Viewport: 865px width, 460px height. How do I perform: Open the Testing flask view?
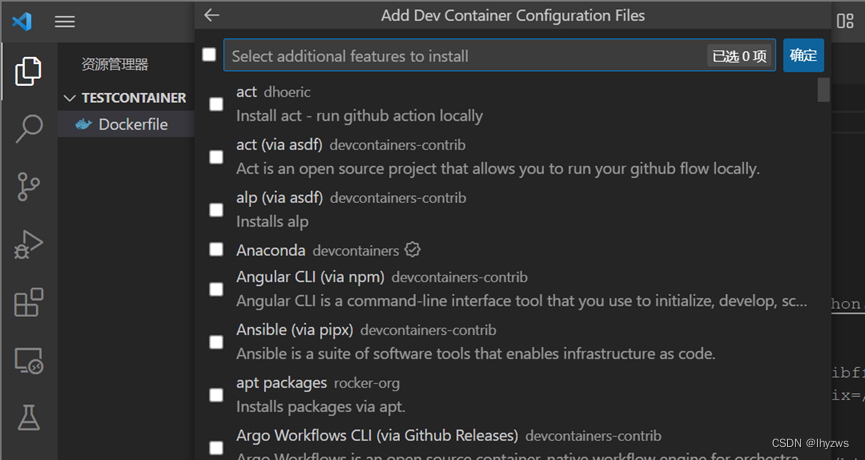click(28, 418)
